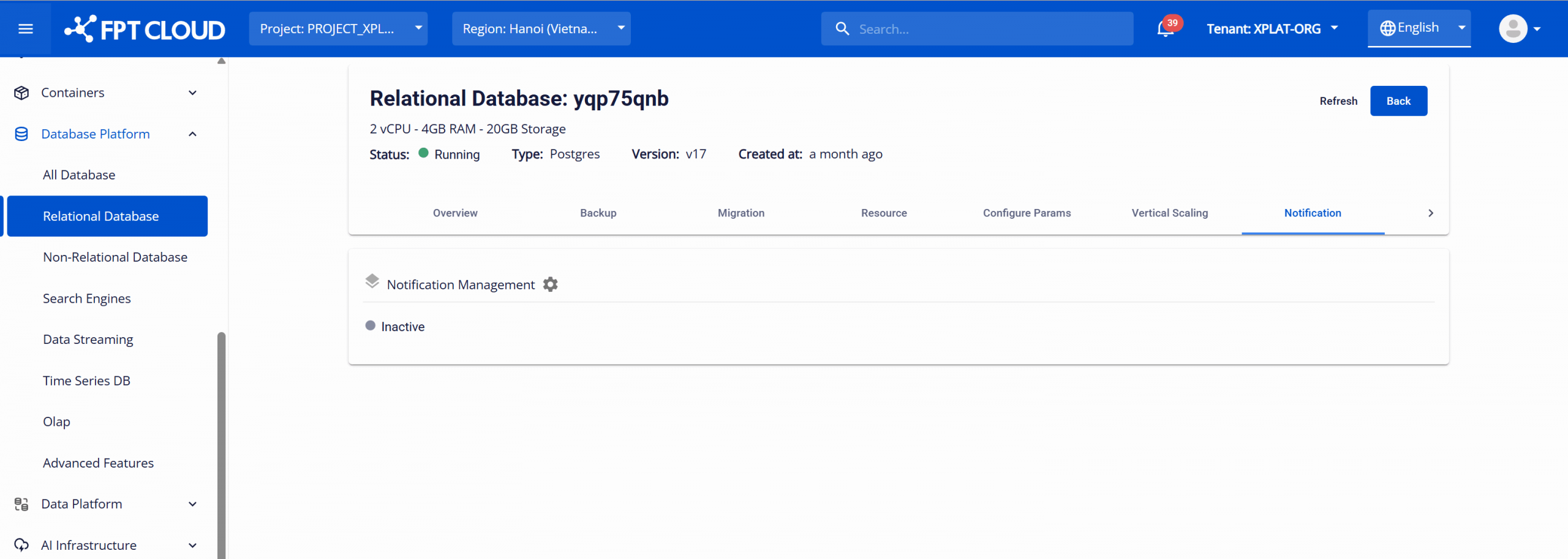Click the Refresh button

tap(1338, 101)
